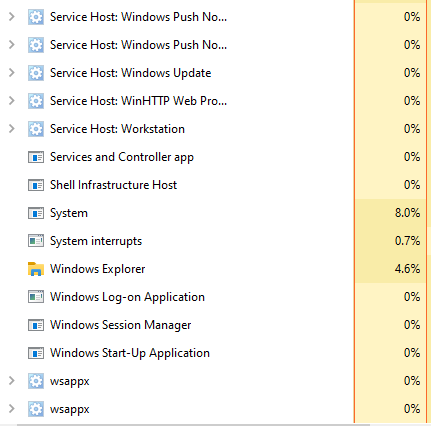
Task: Click the 0% CPU value for Windows Log-on Application
Action: coord(412,297)
